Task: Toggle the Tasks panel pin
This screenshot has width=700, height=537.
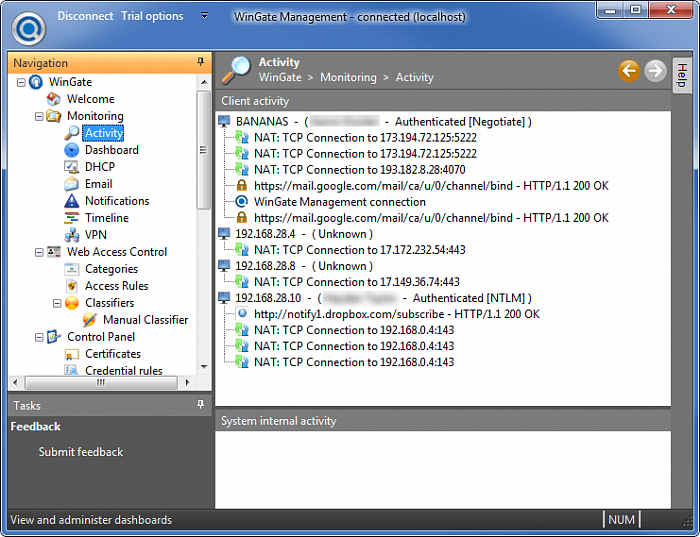Action: 201,405
